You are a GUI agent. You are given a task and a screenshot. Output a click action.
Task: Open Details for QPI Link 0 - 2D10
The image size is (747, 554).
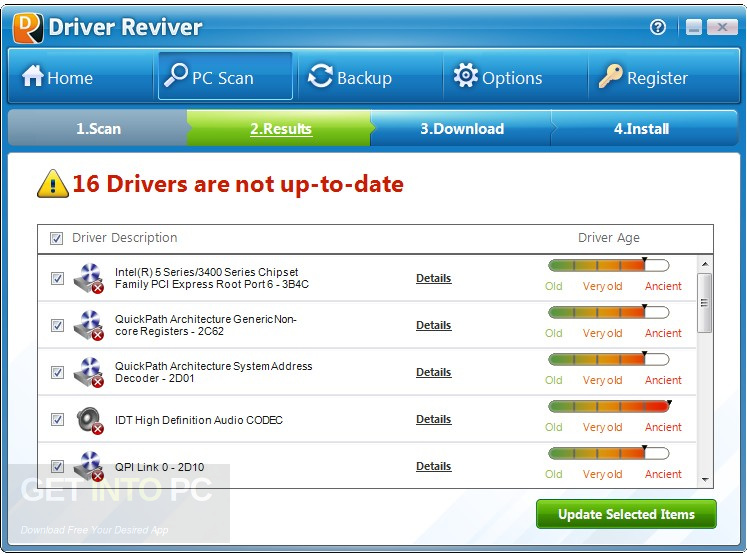point(434,466)
